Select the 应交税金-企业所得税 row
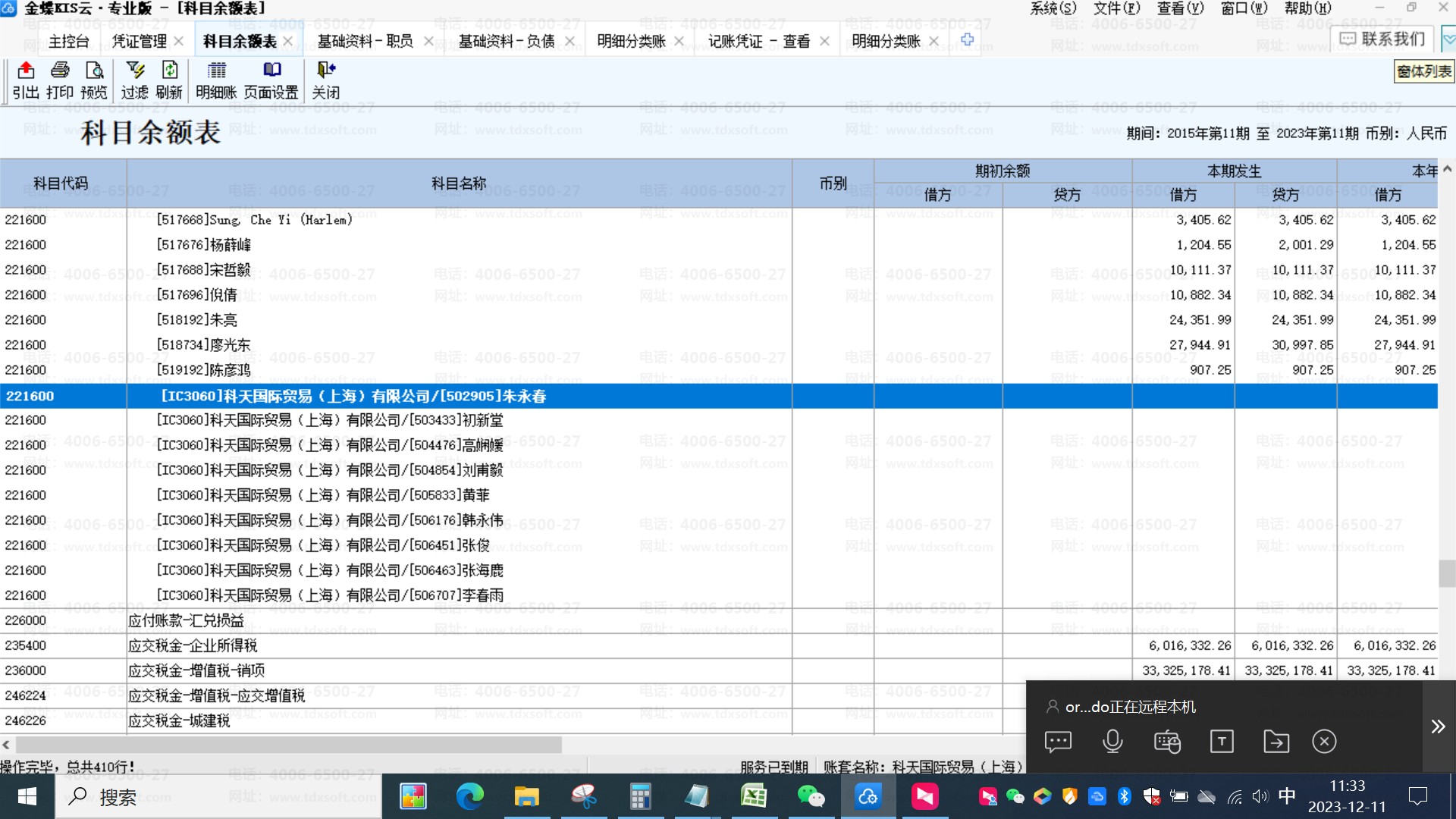The height and width of the screenshot is (819, 1456). point(193,645)
